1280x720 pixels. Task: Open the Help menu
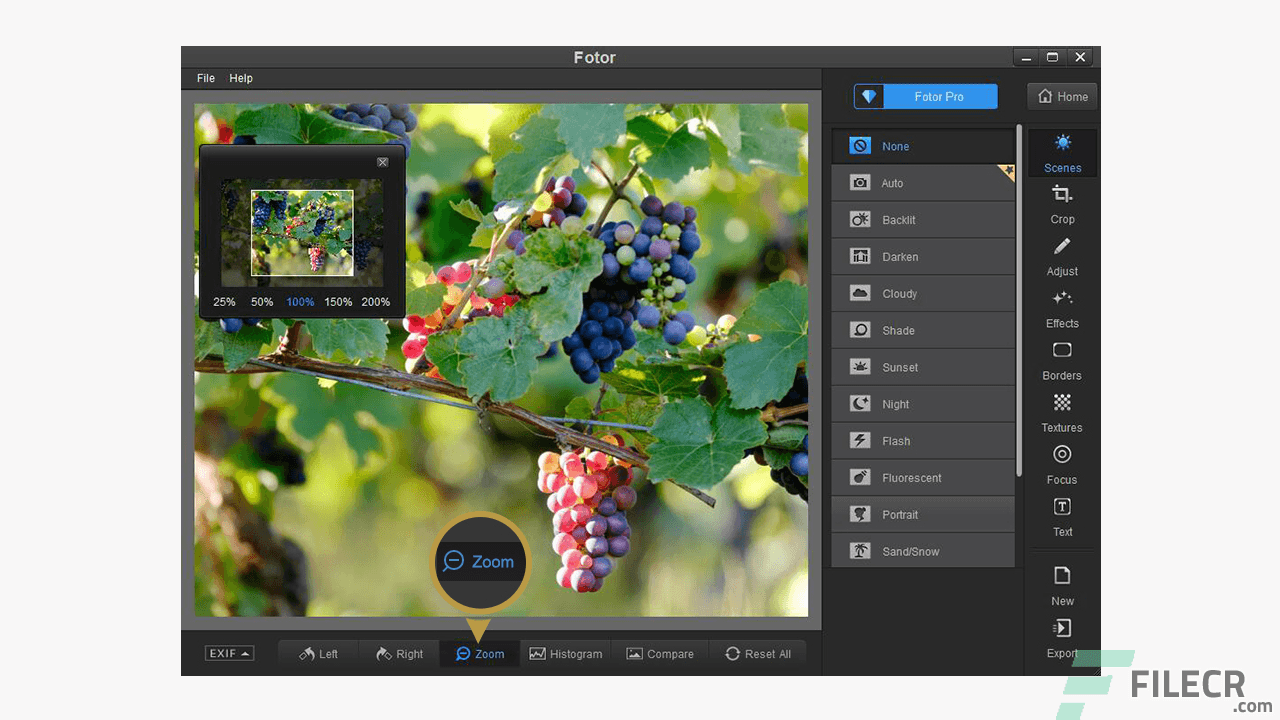pyautogui.click(x=240, y=78)
